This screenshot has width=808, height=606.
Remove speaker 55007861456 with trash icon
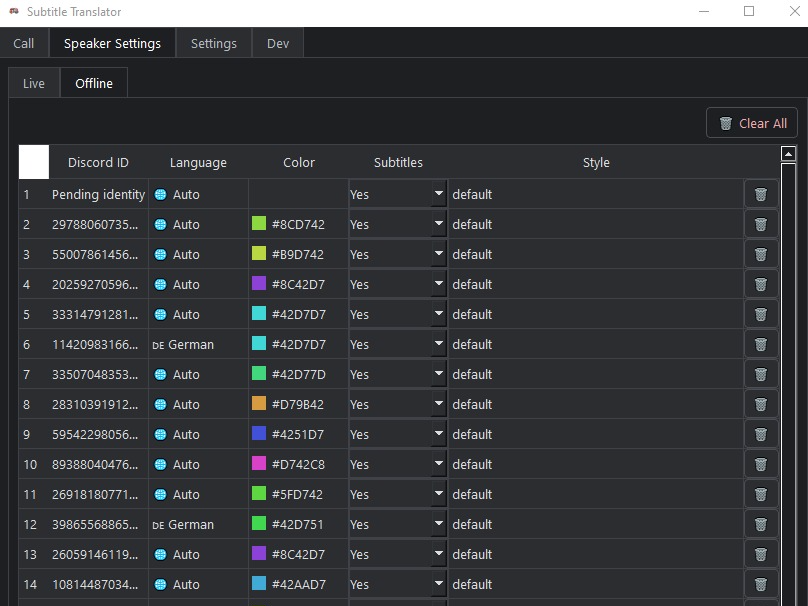pyautogui.click(x=761, y=254)
